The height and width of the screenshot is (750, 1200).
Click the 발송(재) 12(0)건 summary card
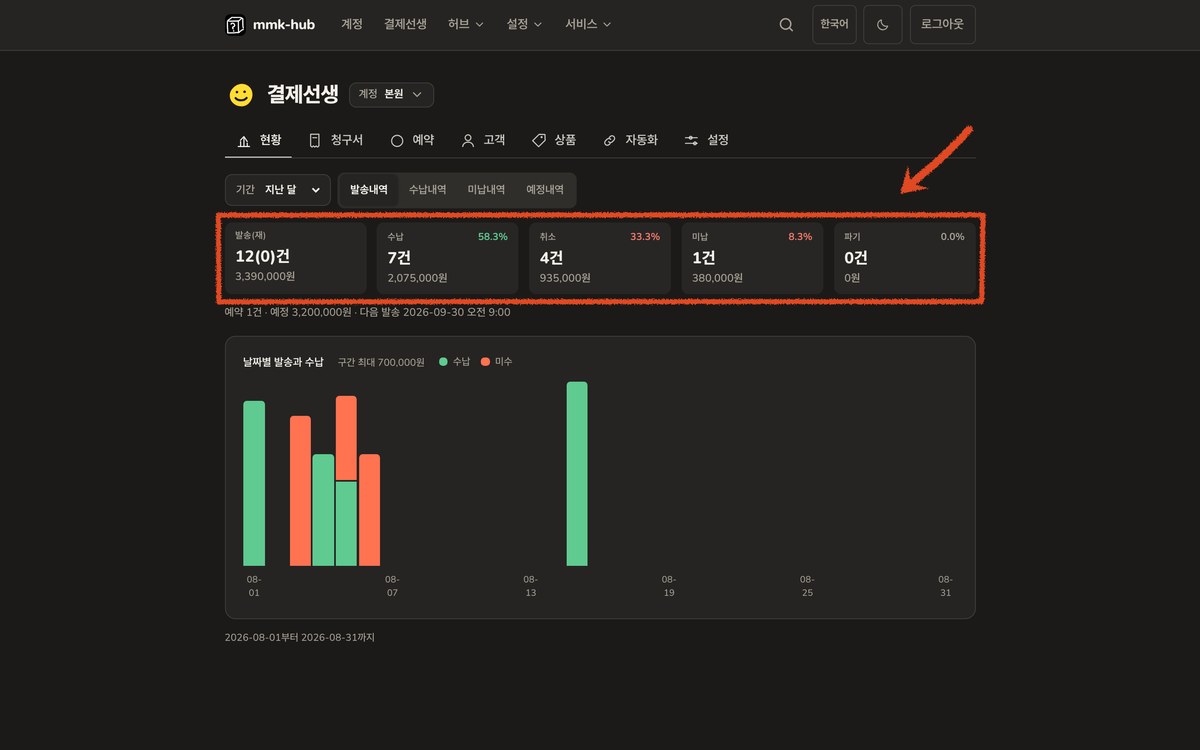(x=296, y=258)
